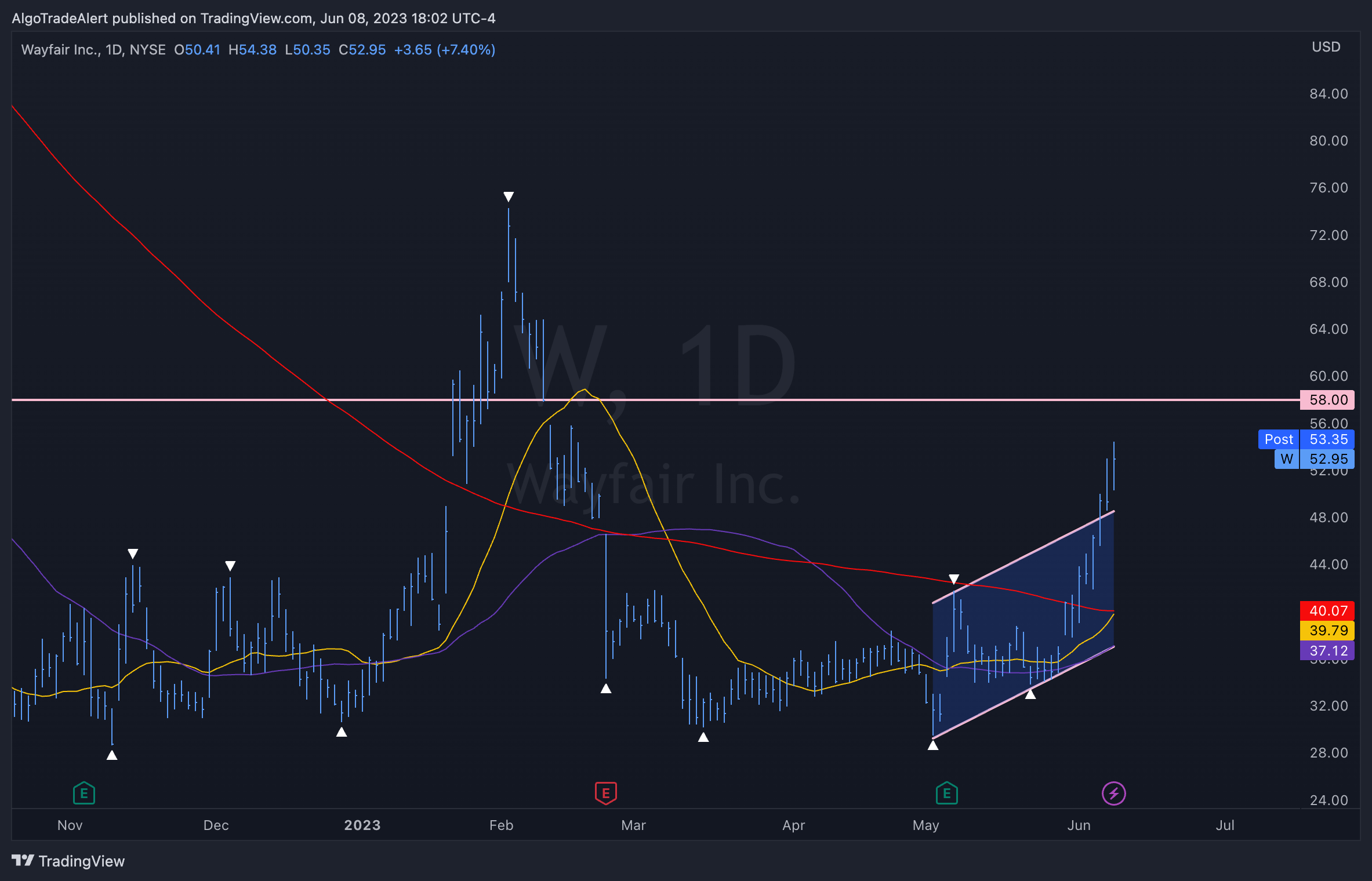The height and width of the screenshot is (881, 1372).
Task: Click the down-triangle pivot marker in mid-November
Action: (x=133, y=554)
